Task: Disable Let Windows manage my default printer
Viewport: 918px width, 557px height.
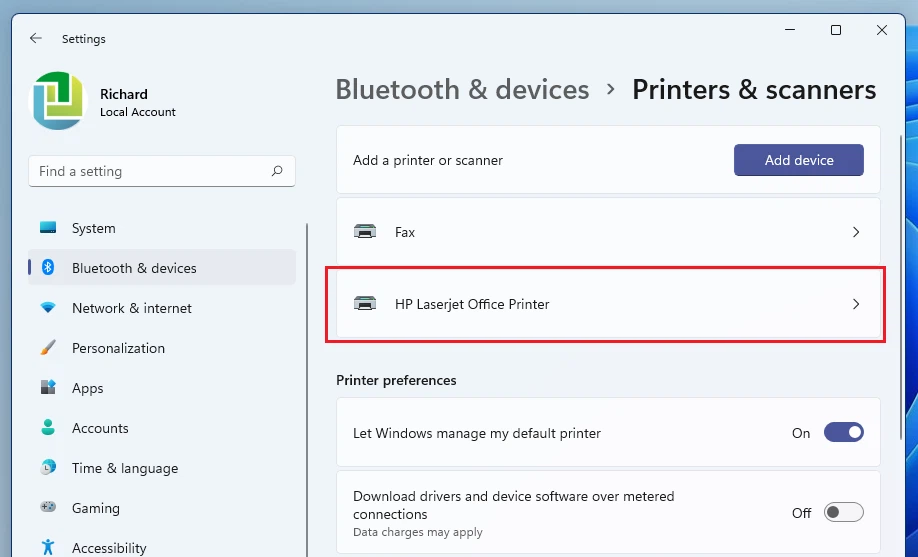Action: click(843, 433)
